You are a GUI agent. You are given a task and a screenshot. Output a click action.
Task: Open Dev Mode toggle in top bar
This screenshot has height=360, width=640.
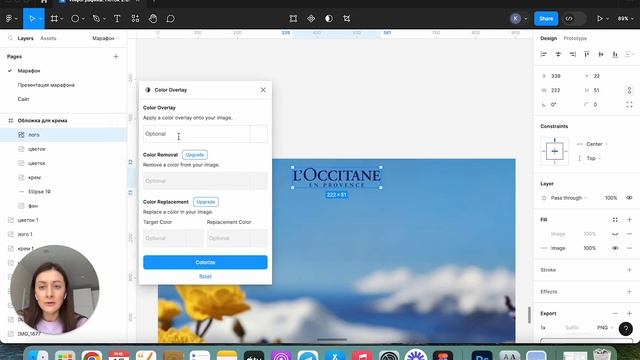click(x=574, y=18)
